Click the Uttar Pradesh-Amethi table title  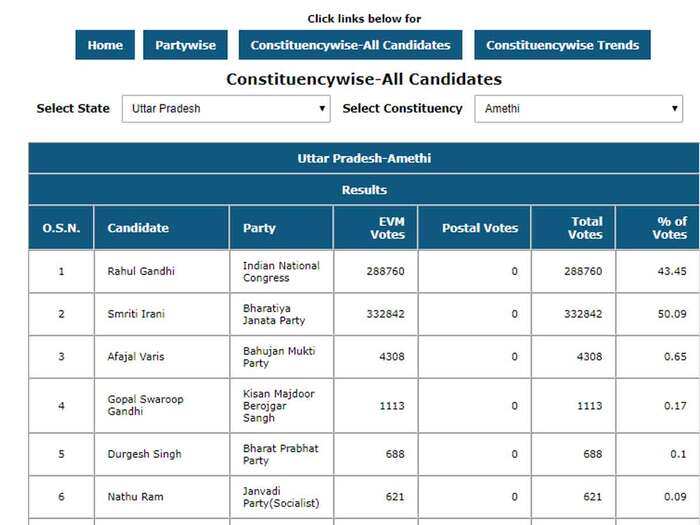coord(364,158)
